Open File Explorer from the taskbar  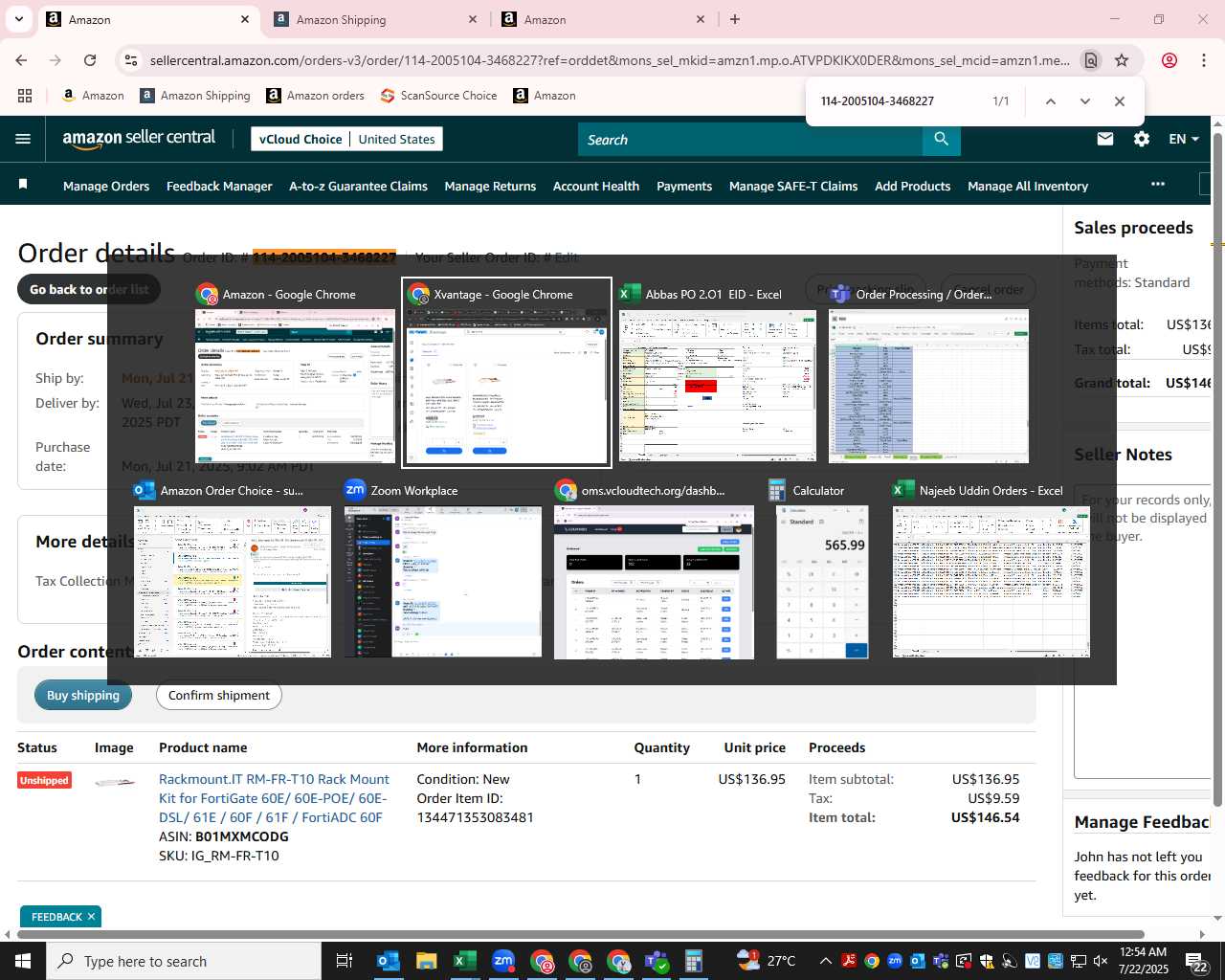click(x=427, y=961)
